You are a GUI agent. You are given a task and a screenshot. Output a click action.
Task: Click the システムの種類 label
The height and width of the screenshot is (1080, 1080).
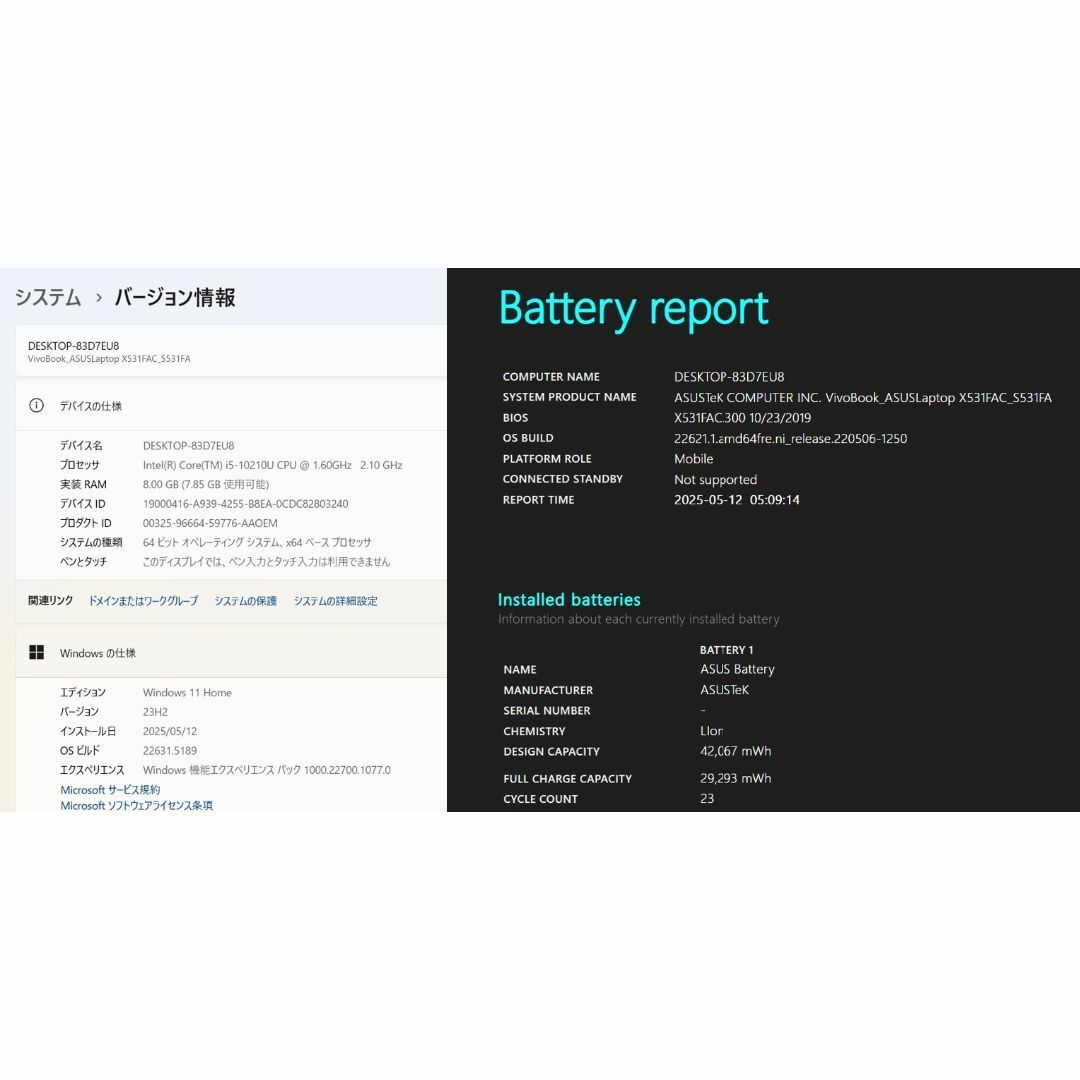point(91,542)
